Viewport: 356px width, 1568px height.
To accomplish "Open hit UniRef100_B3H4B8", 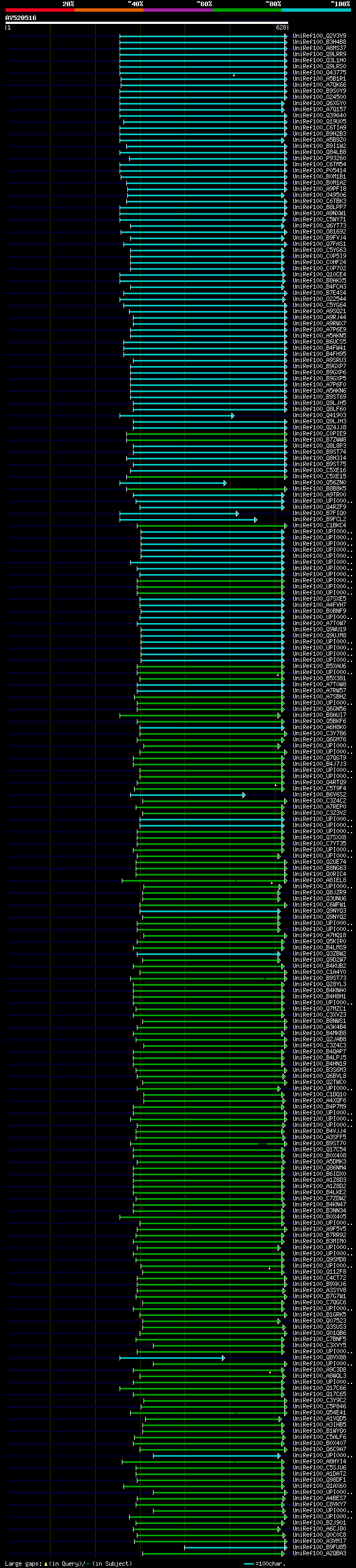I will [319, 42].
